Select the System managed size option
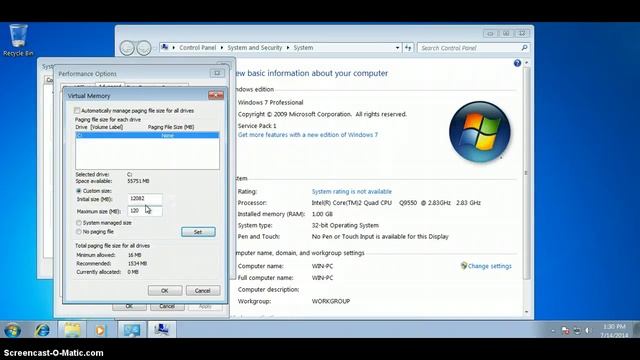Screen dimensions: 640x360 coord(79,223)
